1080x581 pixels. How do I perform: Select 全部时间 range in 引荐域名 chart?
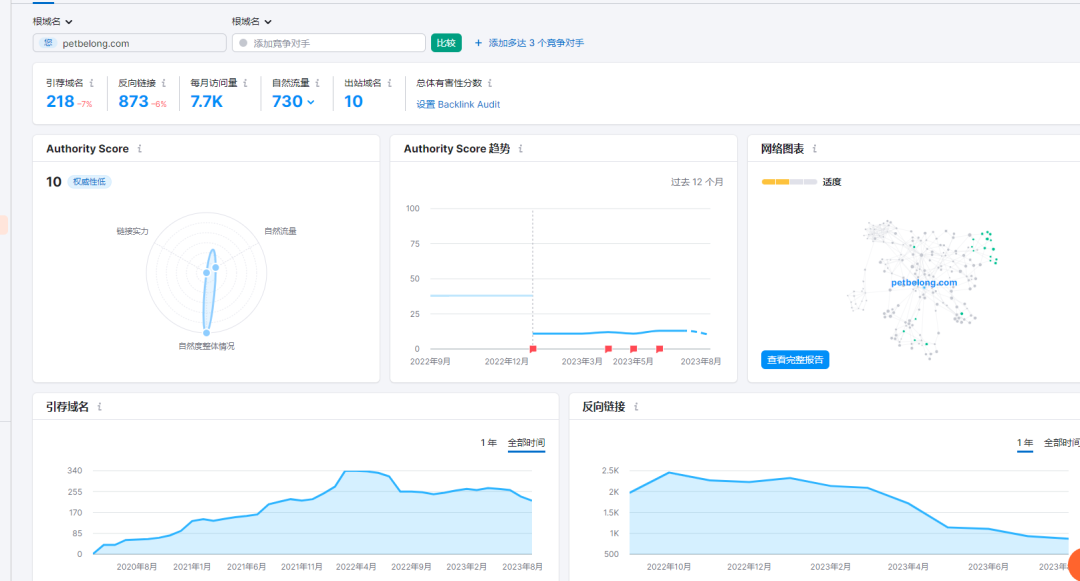[x=526, y=443]
